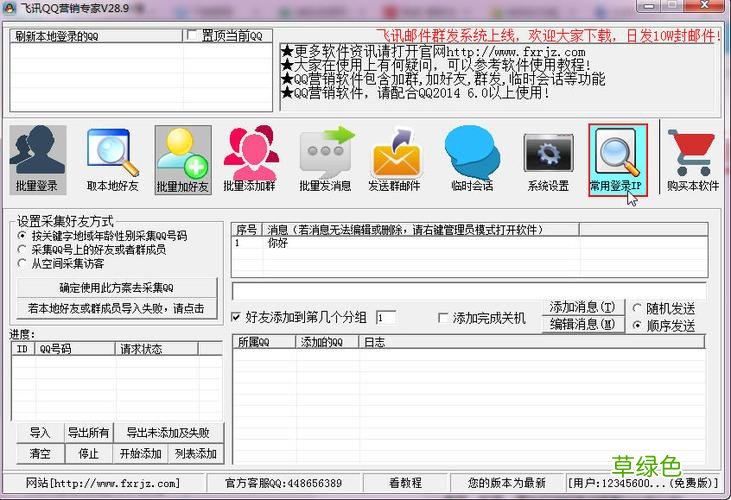
Task: Click the 清空 button
Action: tap(40, 453)
